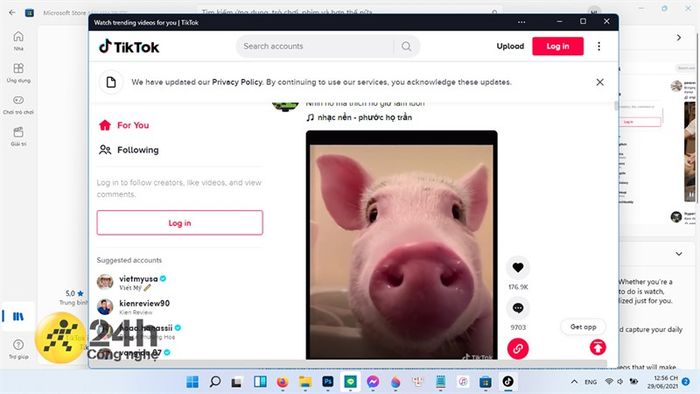Click the Get app button
This screenshot has width=700, height=394.
(x=583, y=327)
